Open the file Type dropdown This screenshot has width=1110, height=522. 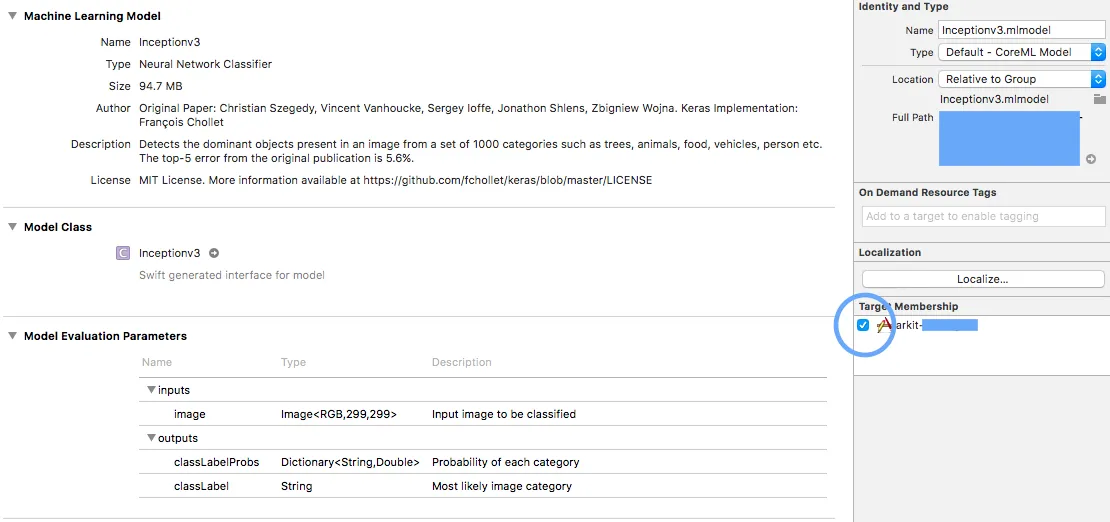click(x=1021, y=52)
